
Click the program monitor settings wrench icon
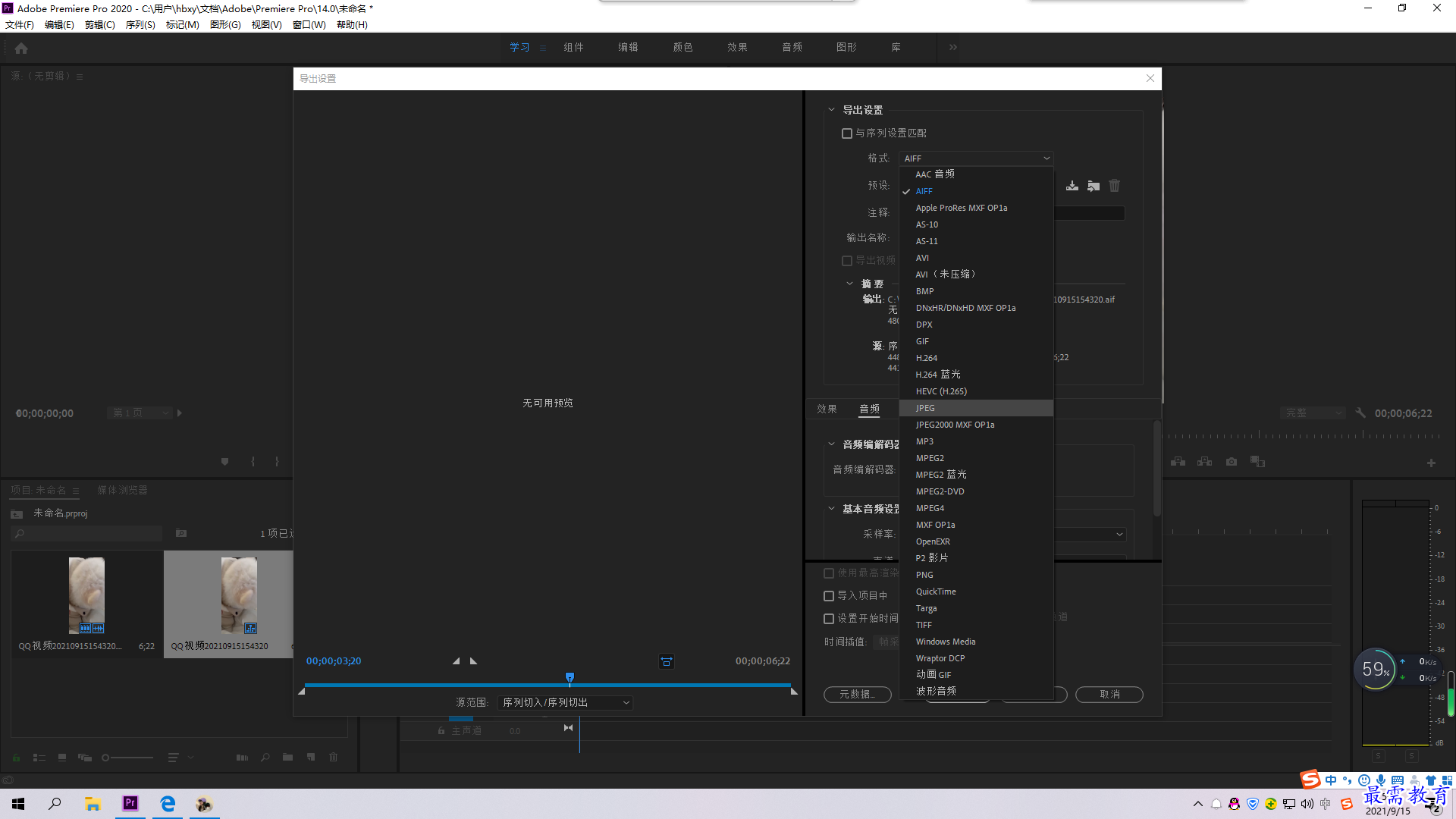[1360, 413]
